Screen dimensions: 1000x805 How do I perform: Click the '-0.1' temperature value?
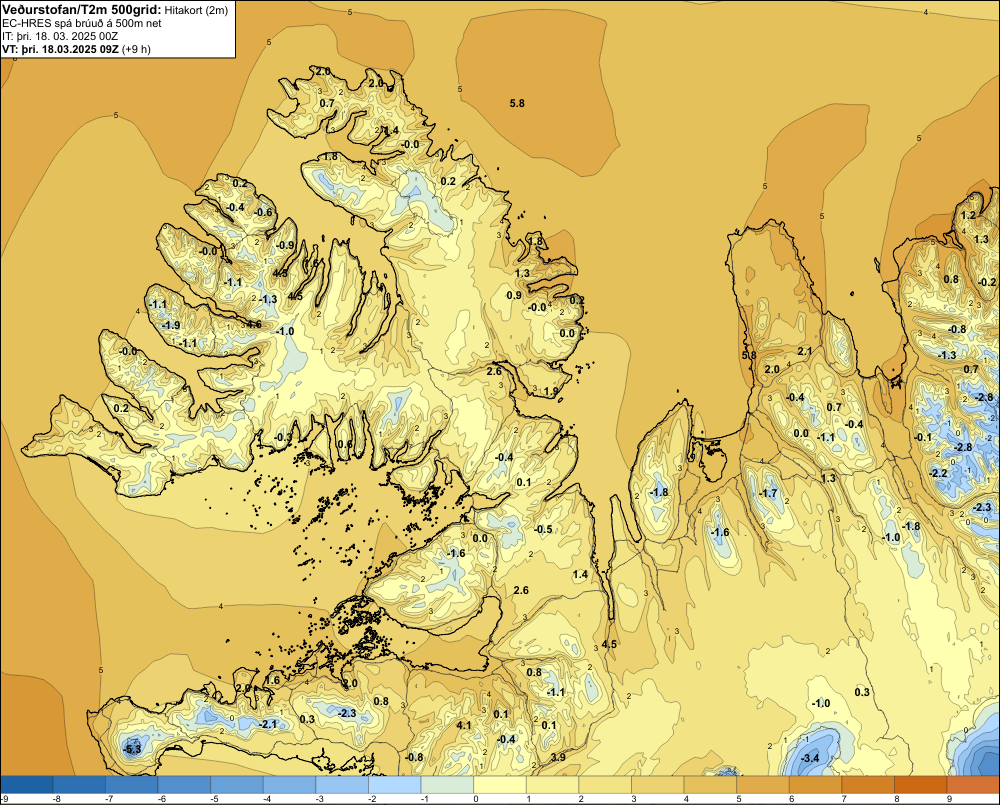tap(923, 437)
